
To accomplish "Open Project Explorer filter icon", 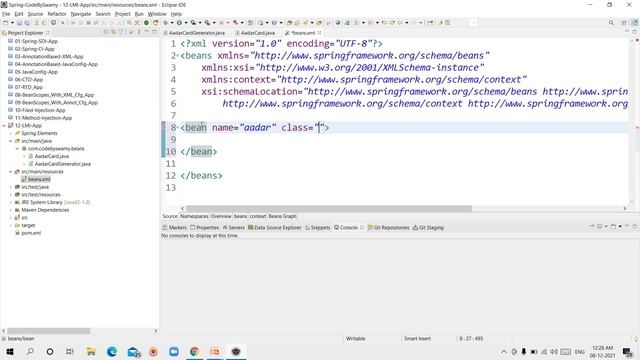I will [x=121, y=32].
